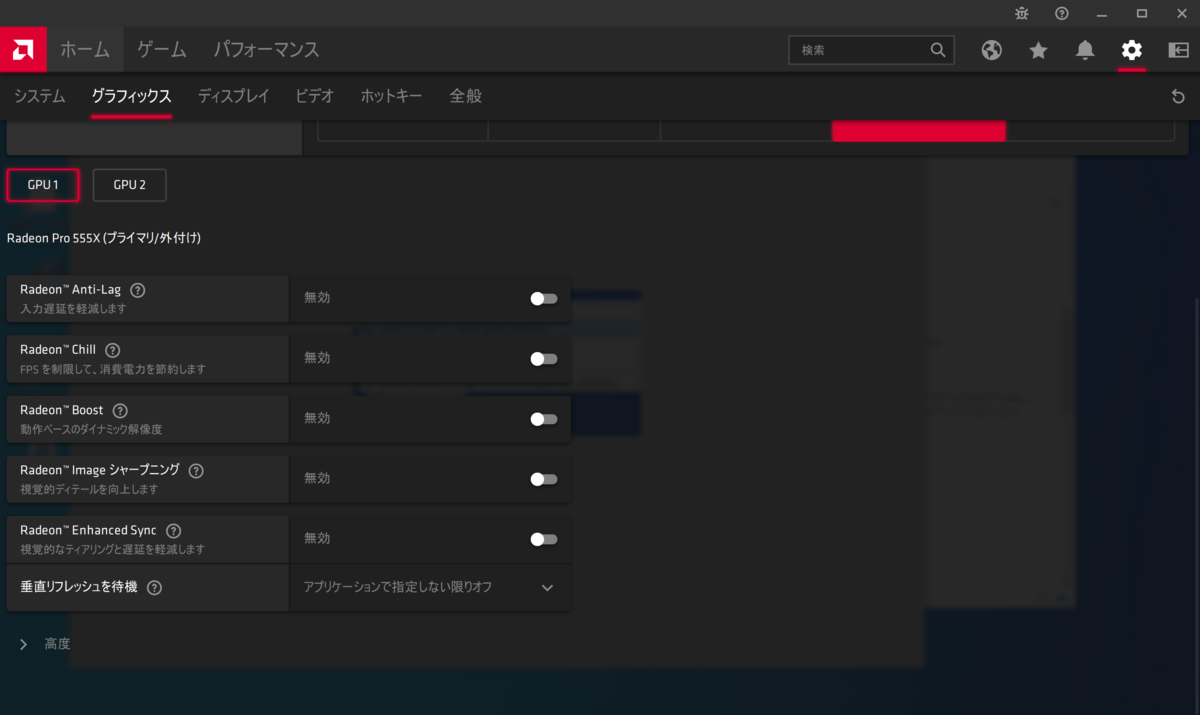Click the favorites star icon
The height and width of the screenshot is (715, 1200).
[1038, 49]
